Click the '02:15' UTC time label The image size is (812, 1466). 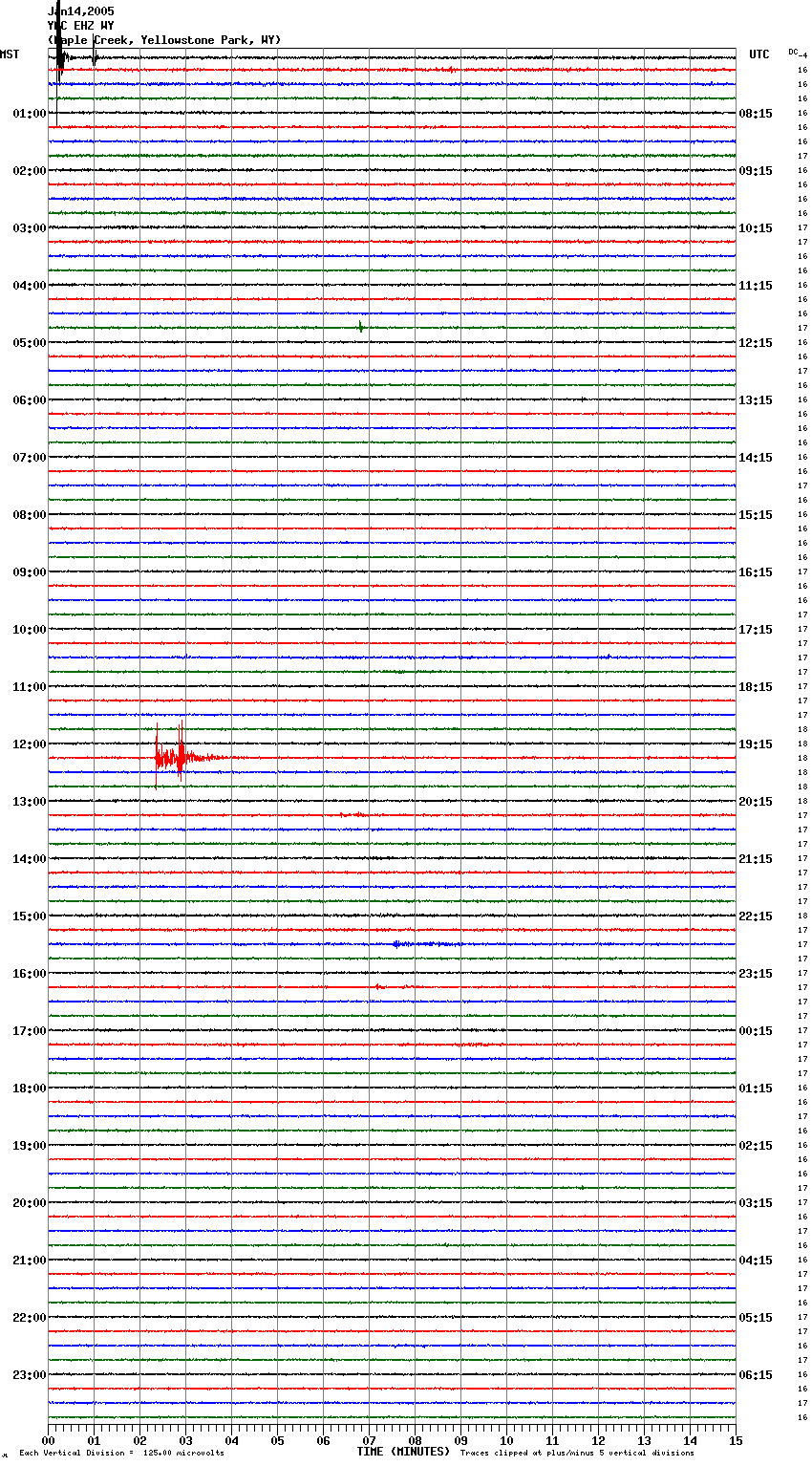coord(756,1146)
